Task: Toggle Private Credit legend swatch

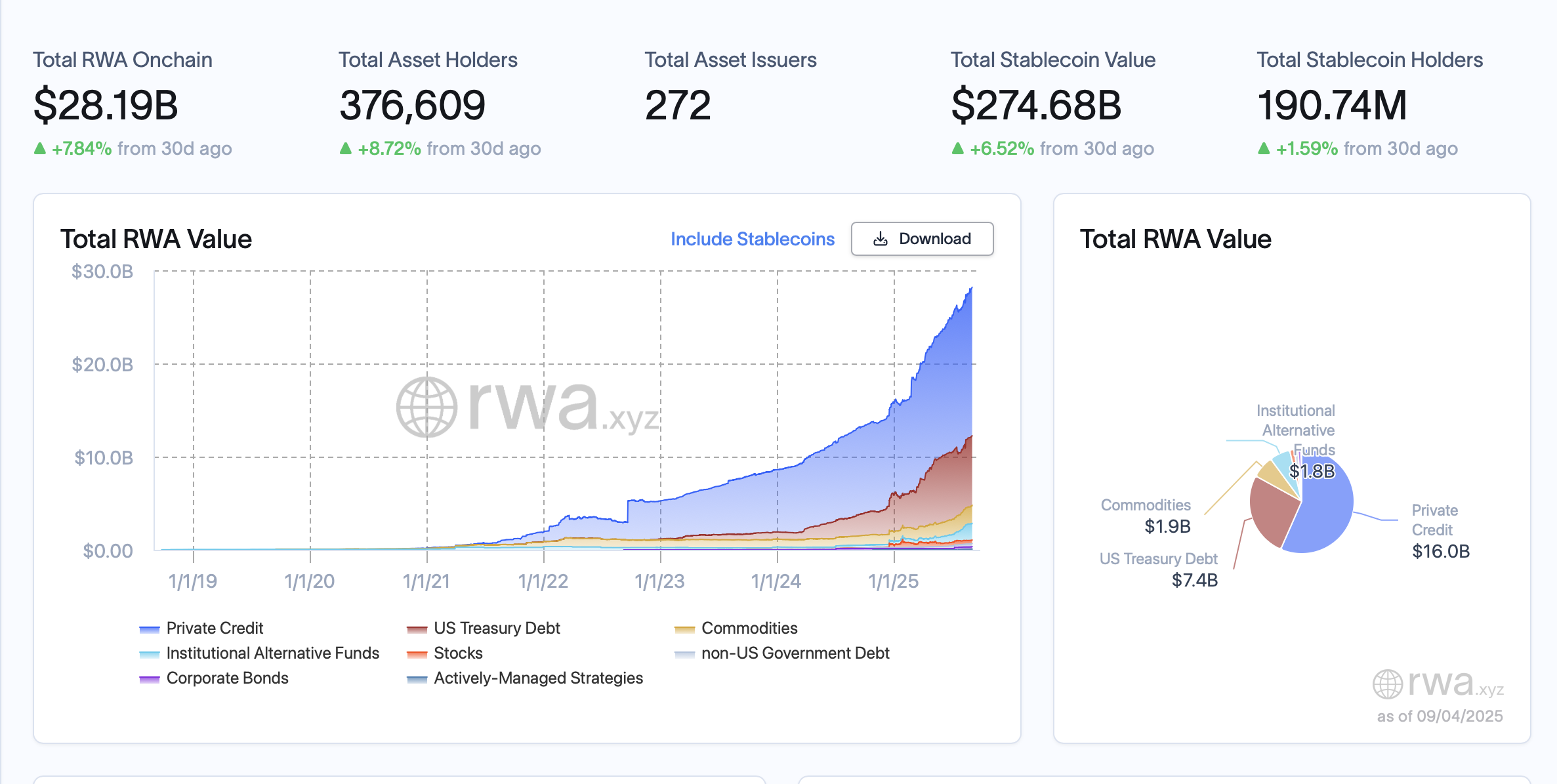Action: click(x=150, y=629)
